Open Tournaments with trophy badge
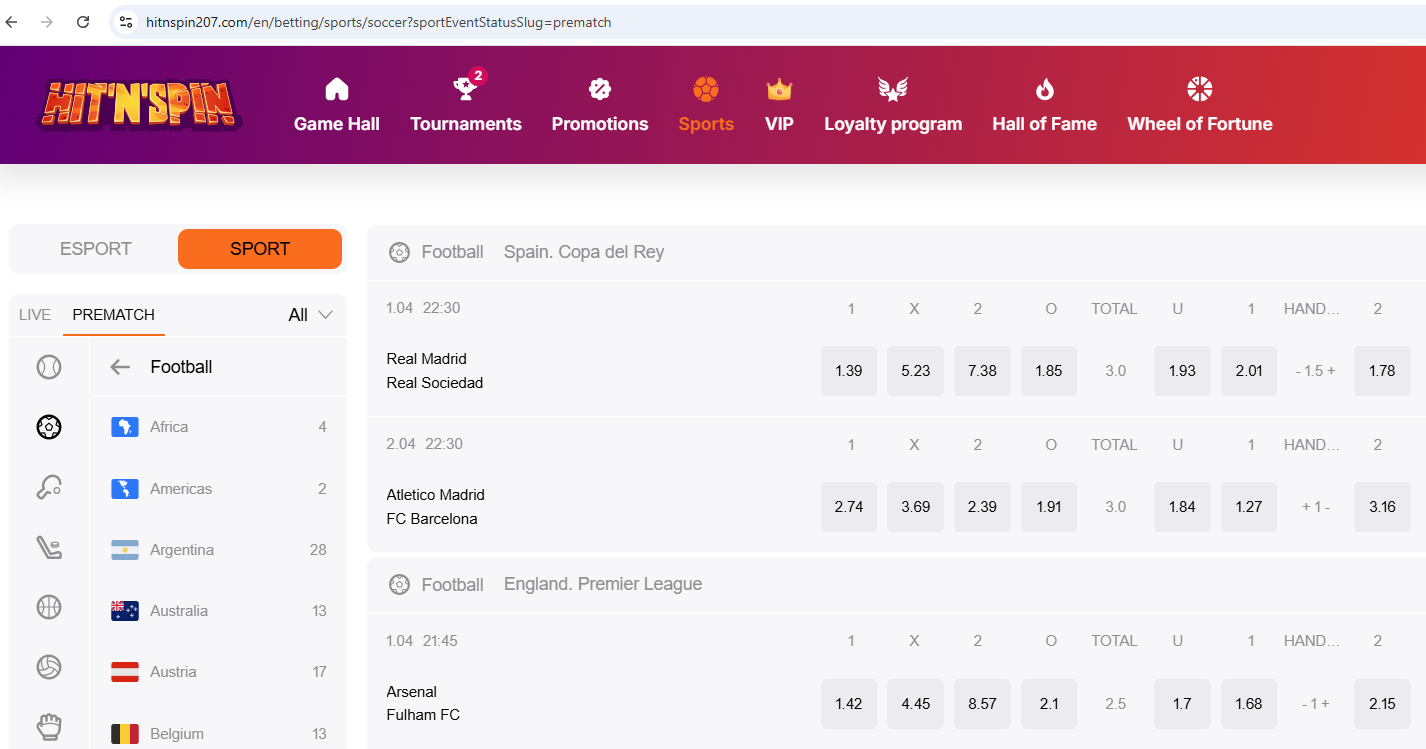 coord(465,105)
